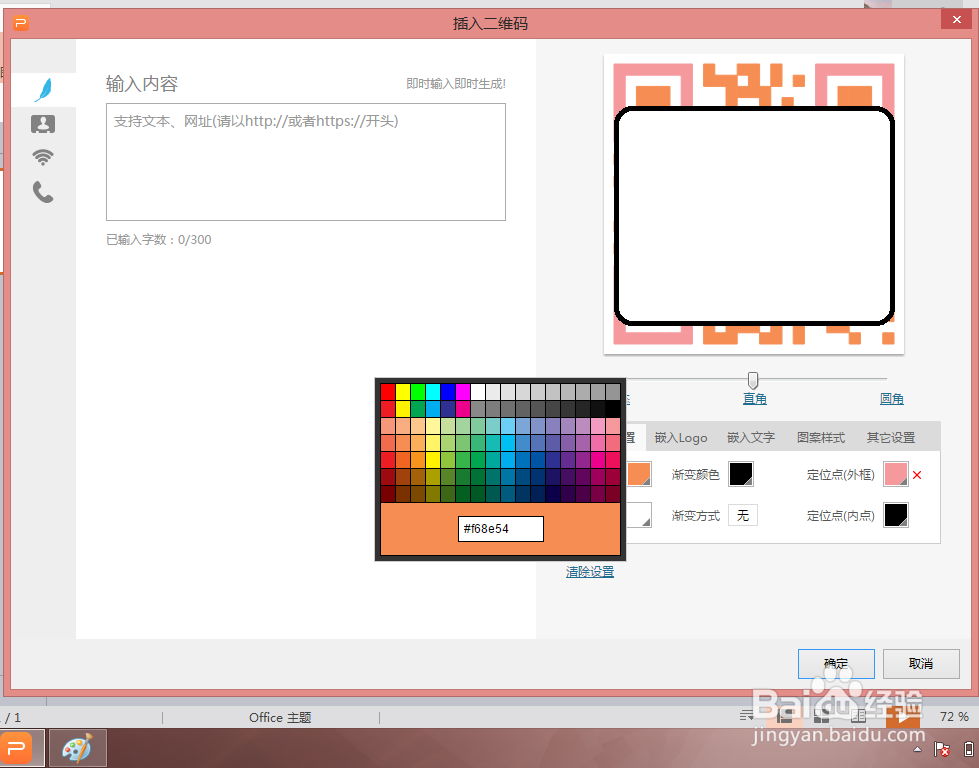
Task: Click the hex color field #f68e54
Action: [501, 529]
